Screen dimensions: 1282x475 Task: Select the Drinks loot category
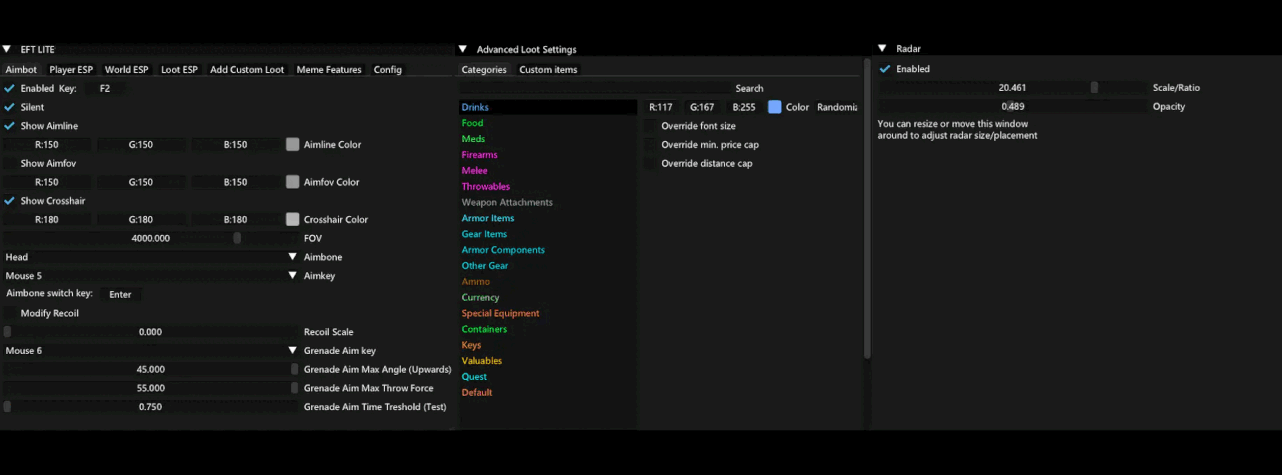point(548,107)
